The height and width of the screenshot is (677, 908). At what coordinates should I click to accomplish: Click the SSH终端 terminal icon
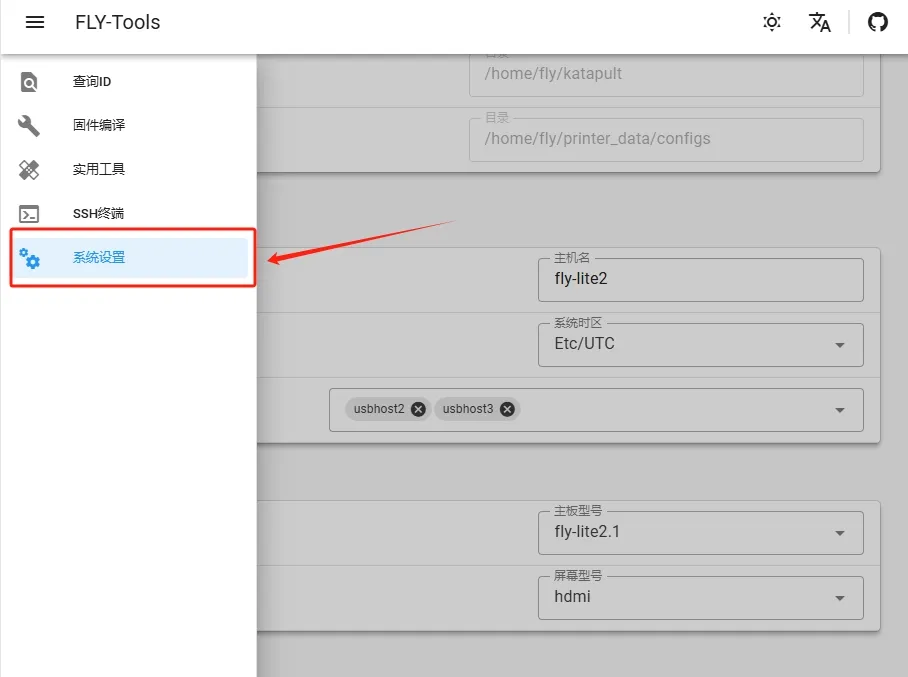coord(30,214)
